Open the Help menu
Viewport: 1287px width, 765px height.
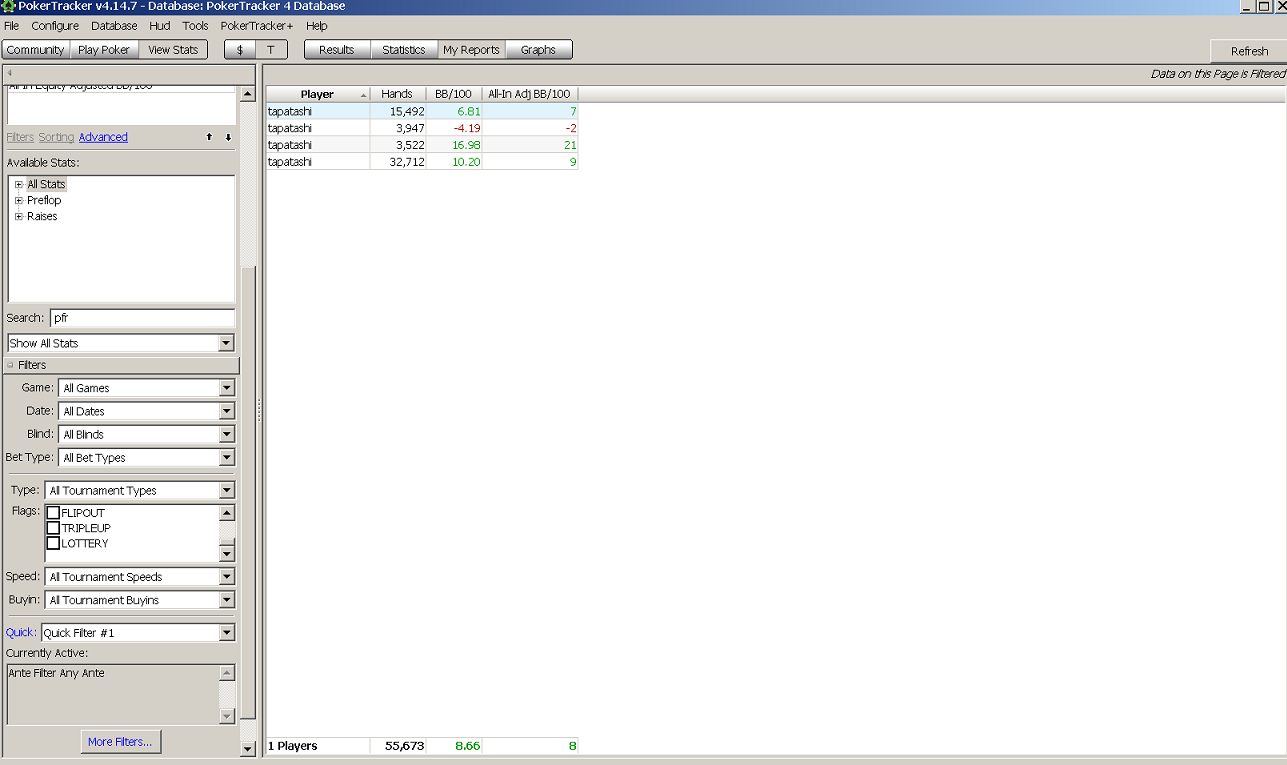point(317,26)
